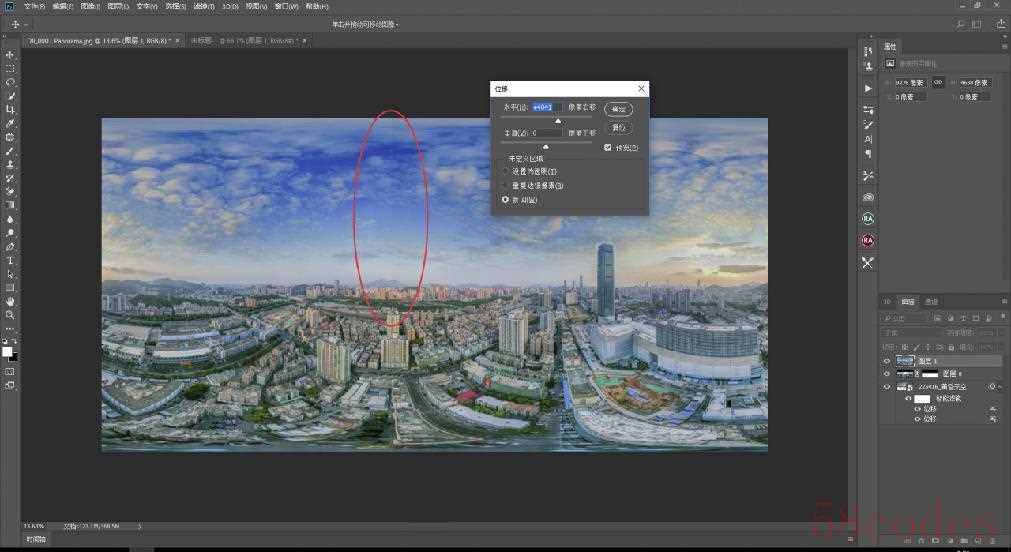Viewport: 1011px width, 552px height.
Task: Open the Actions play panel icon
Action: coord(868,88)
